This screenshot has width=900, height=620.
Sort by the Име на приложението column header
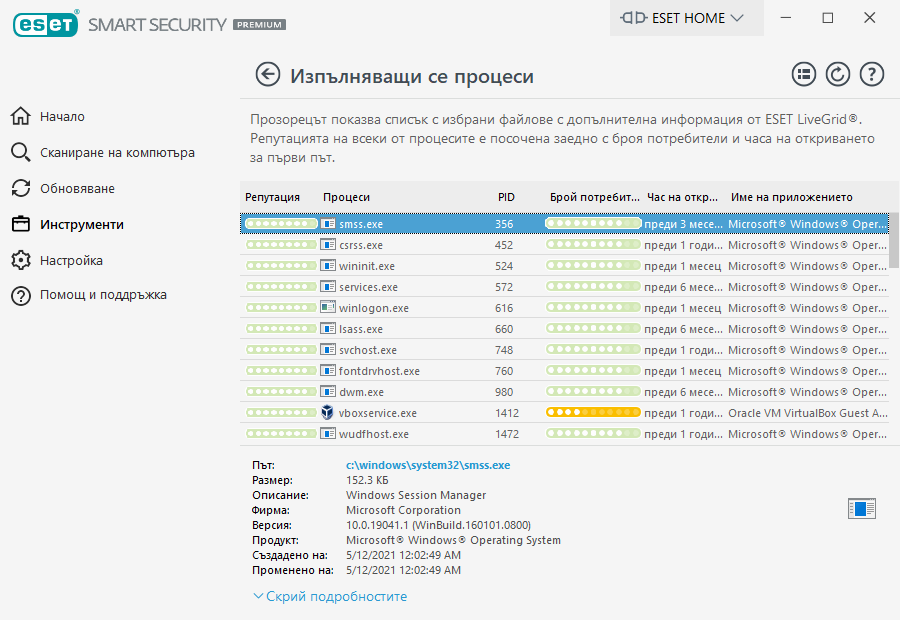pos(792,197)
